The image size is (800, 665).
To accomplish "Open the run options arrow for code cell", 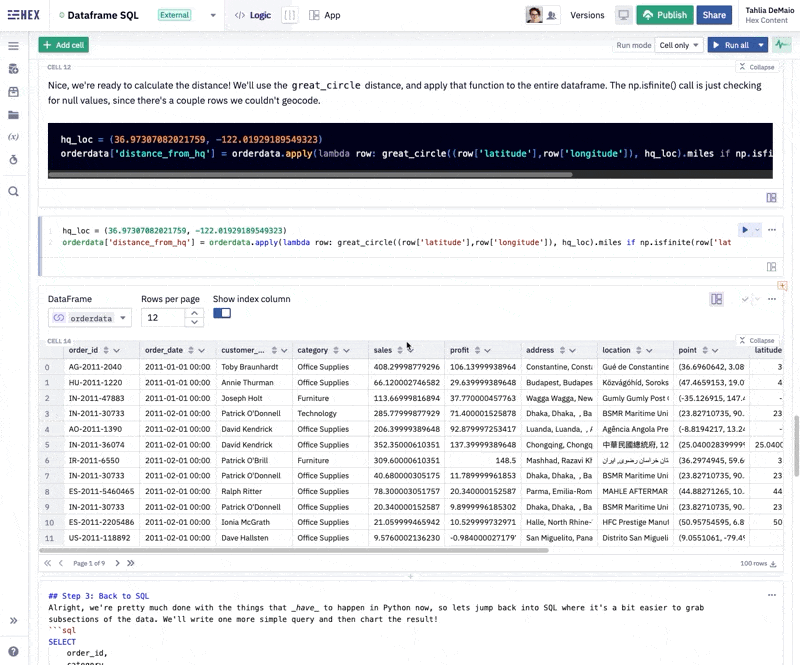I will [x=758, y=230].
